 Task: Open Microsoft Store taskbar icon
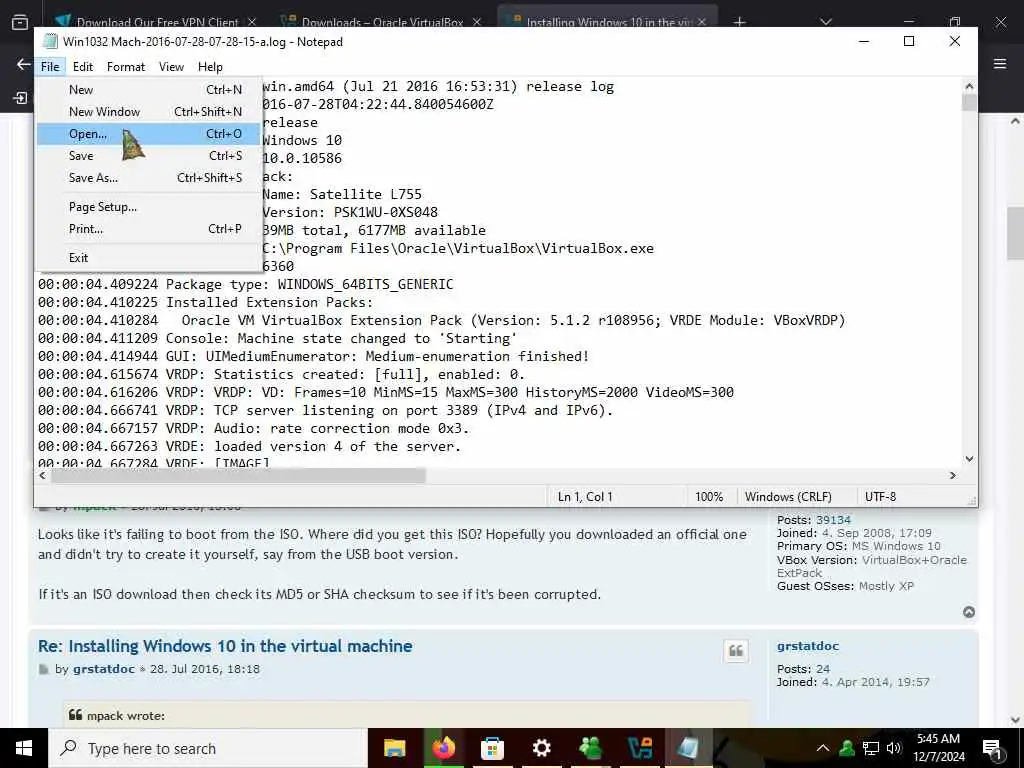coord(492,748)
